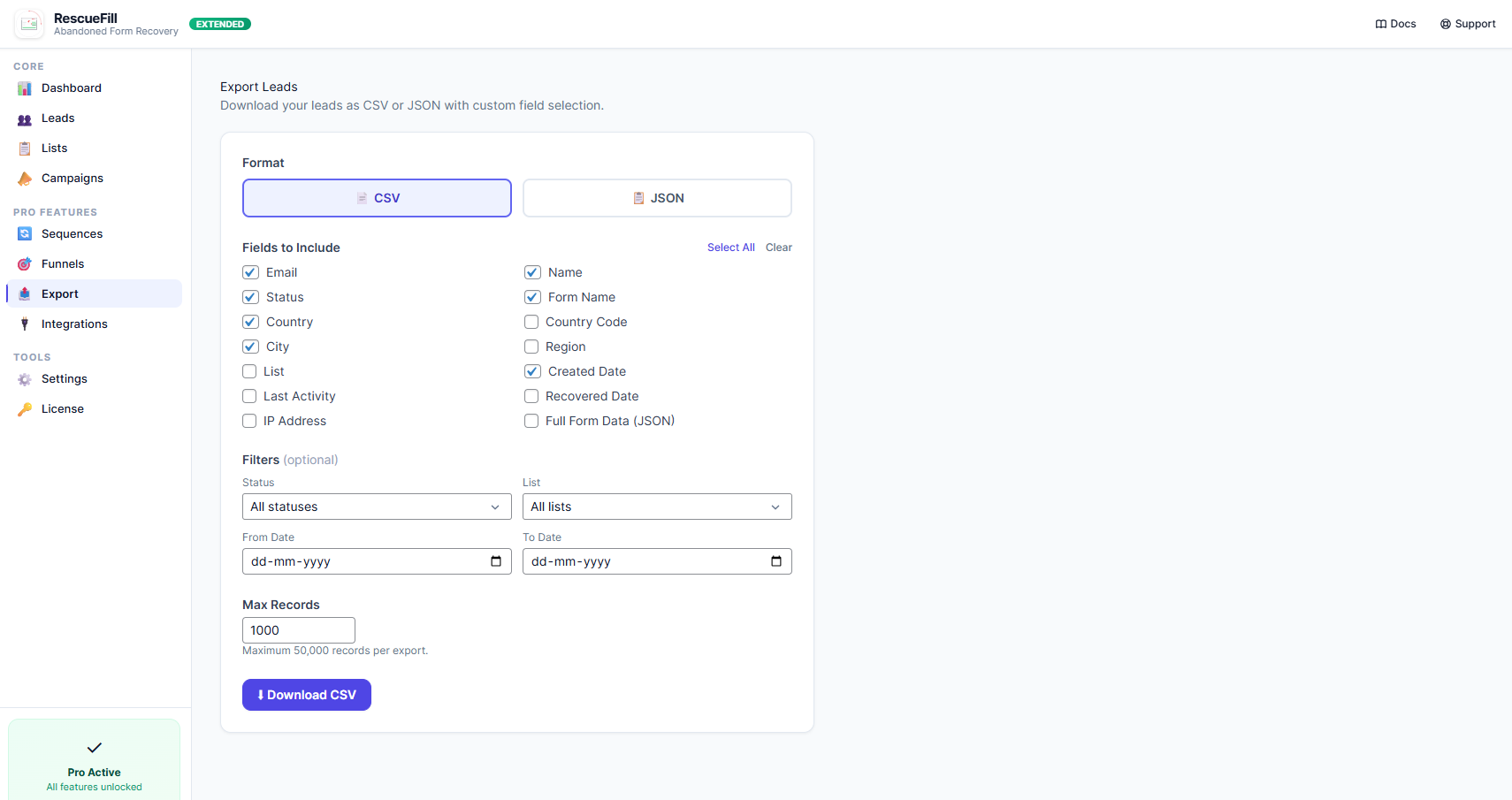Screen dimensions: 1512x800
Task: Click the Leads icon in the sidebar
Action: [24, 118]
